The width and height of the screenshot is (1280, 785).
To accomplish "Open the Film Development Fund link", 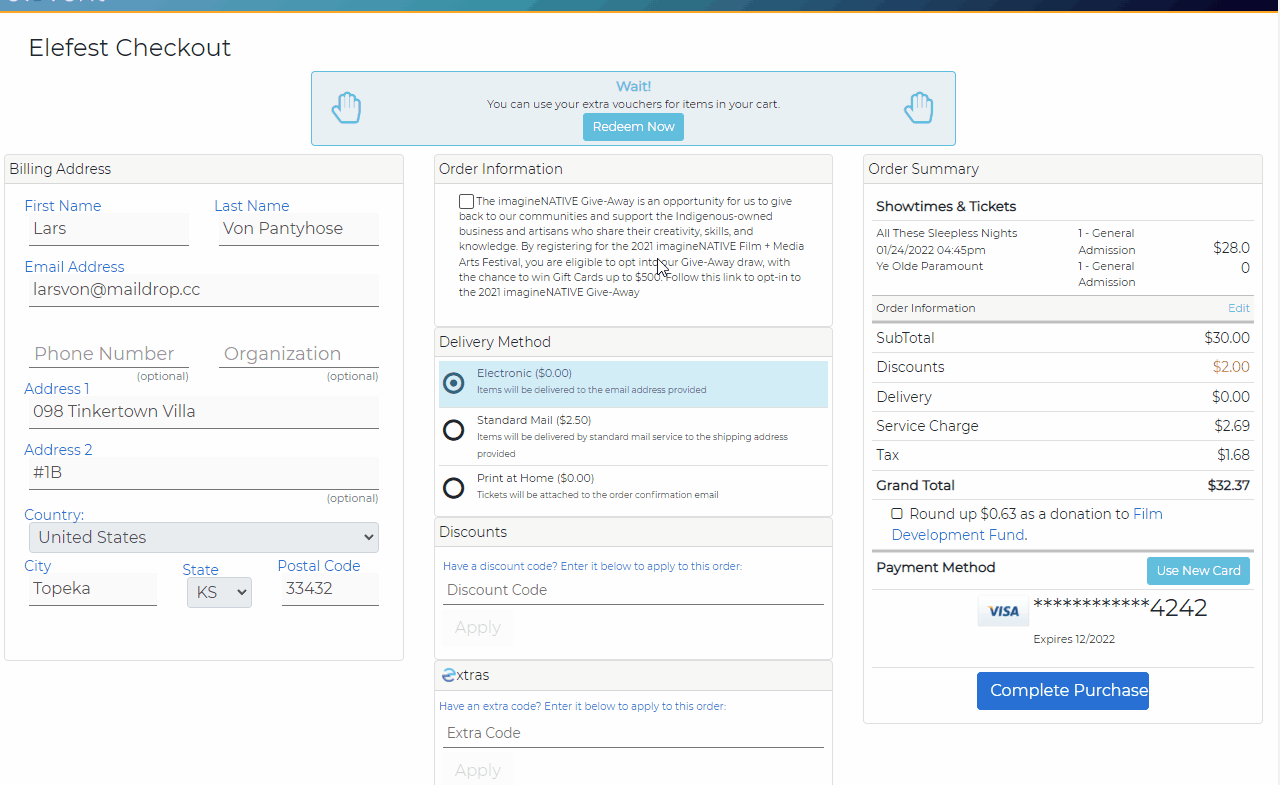I will coord(1026,524).
